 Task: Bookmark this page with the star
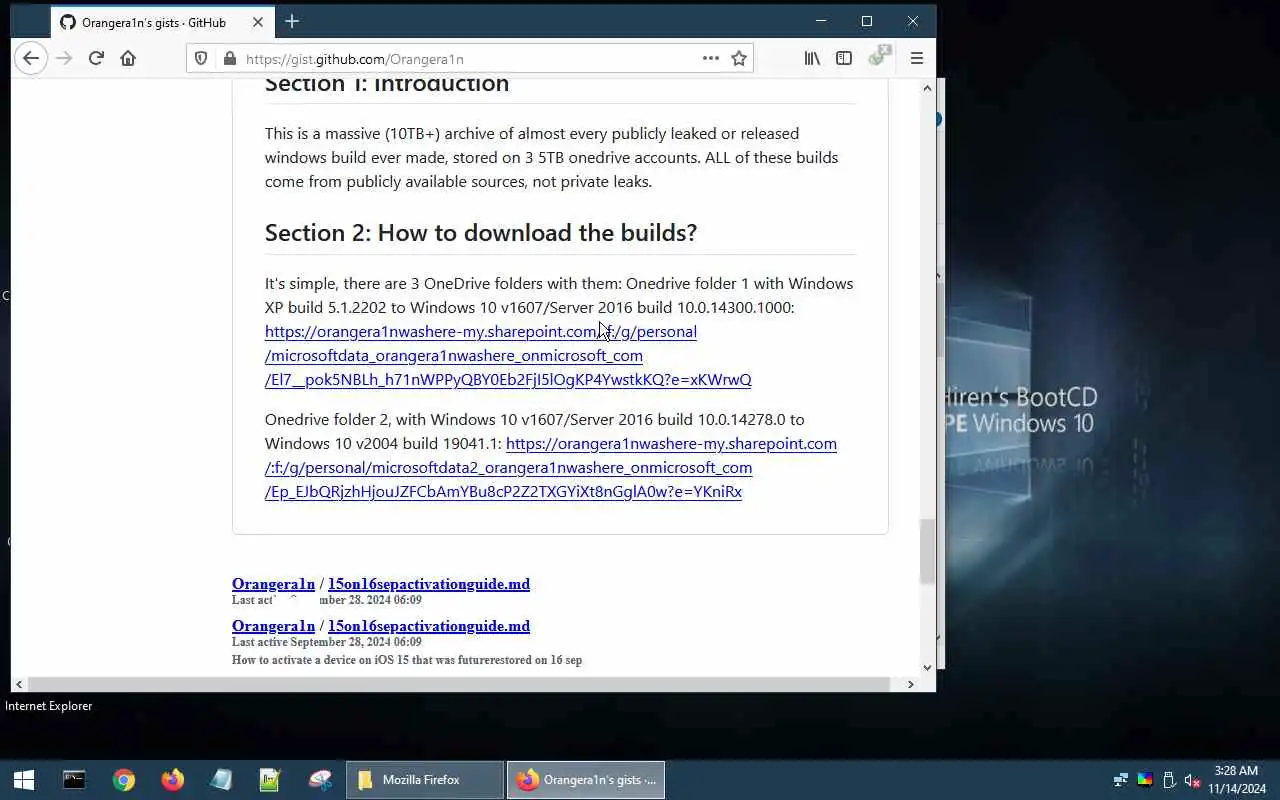739,58
